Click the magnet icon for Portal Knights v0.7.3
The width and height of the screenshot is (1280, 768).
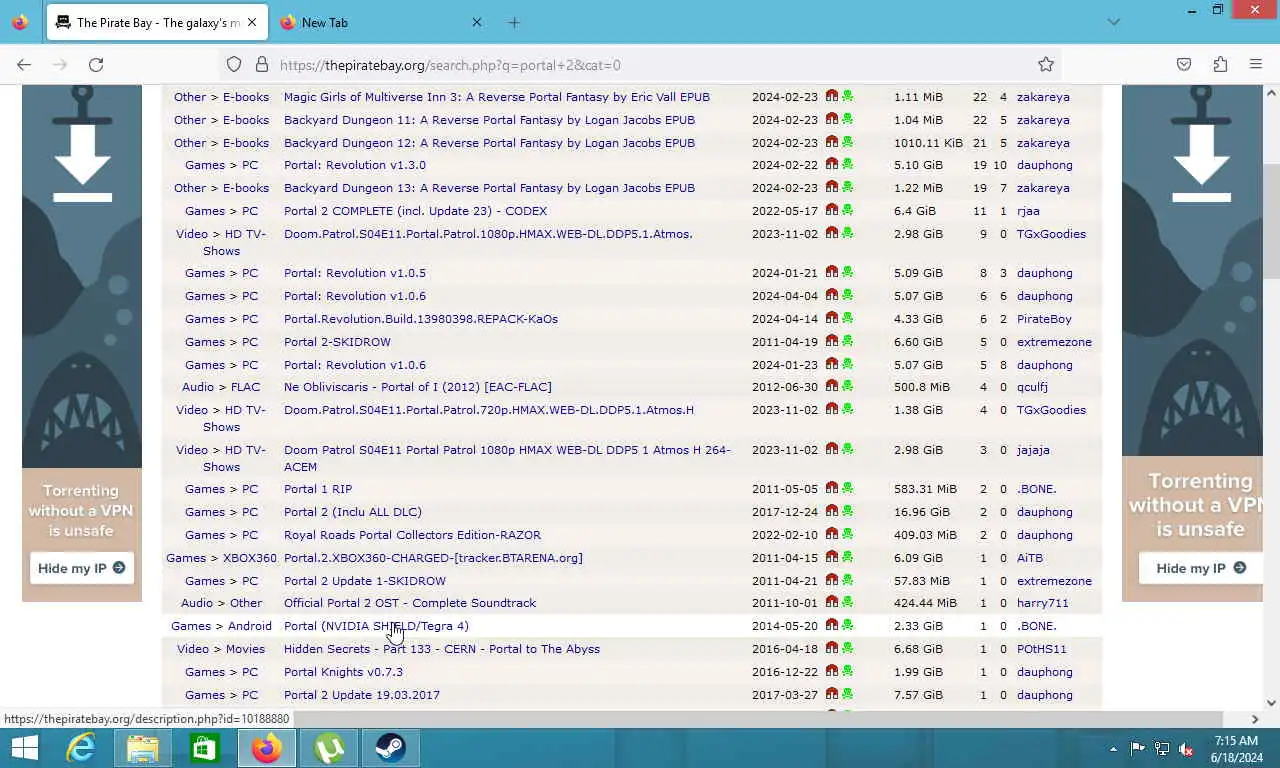pyautogui.click(x=832, y=672)
